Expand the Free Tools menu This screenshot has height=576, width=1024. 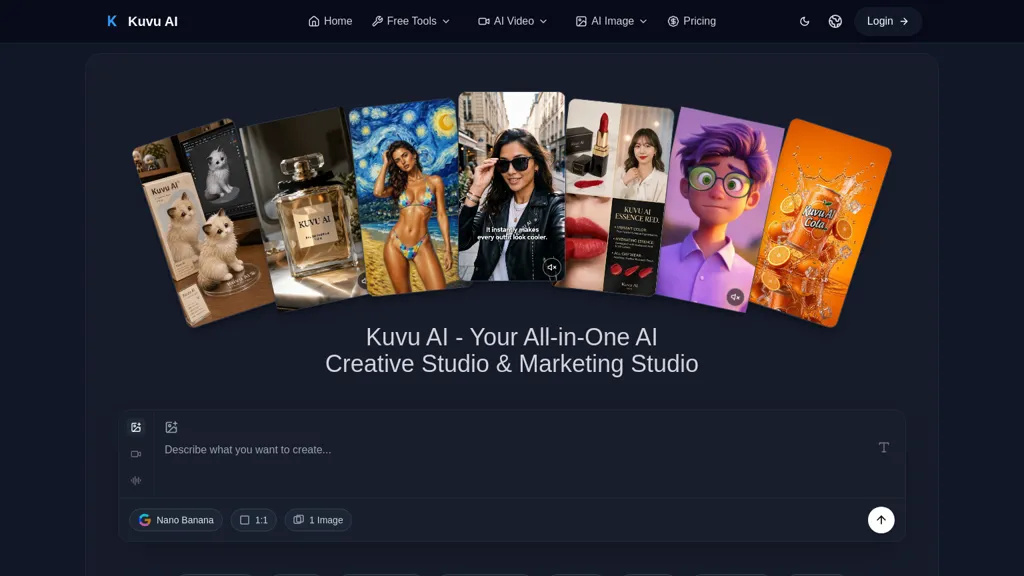point(411,21)
